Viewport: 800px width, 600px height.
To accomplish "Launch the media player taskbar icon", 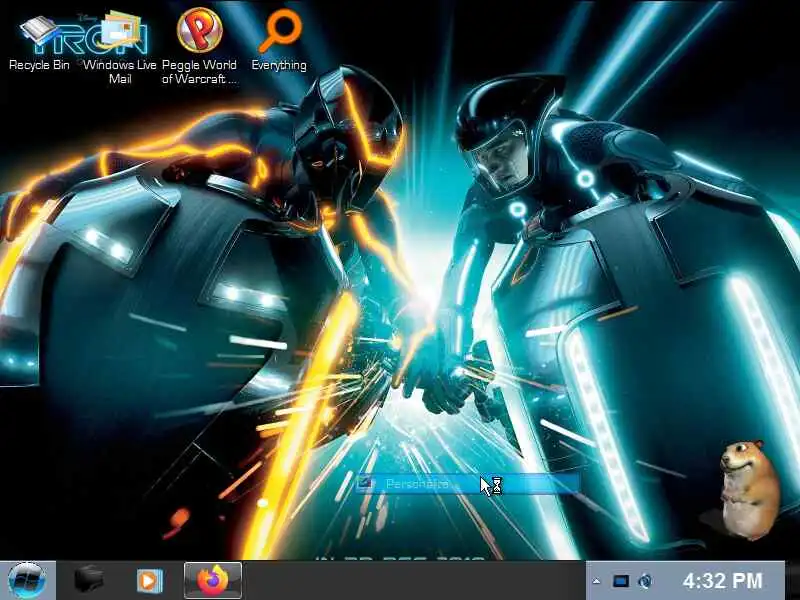I will pos(149,581).
